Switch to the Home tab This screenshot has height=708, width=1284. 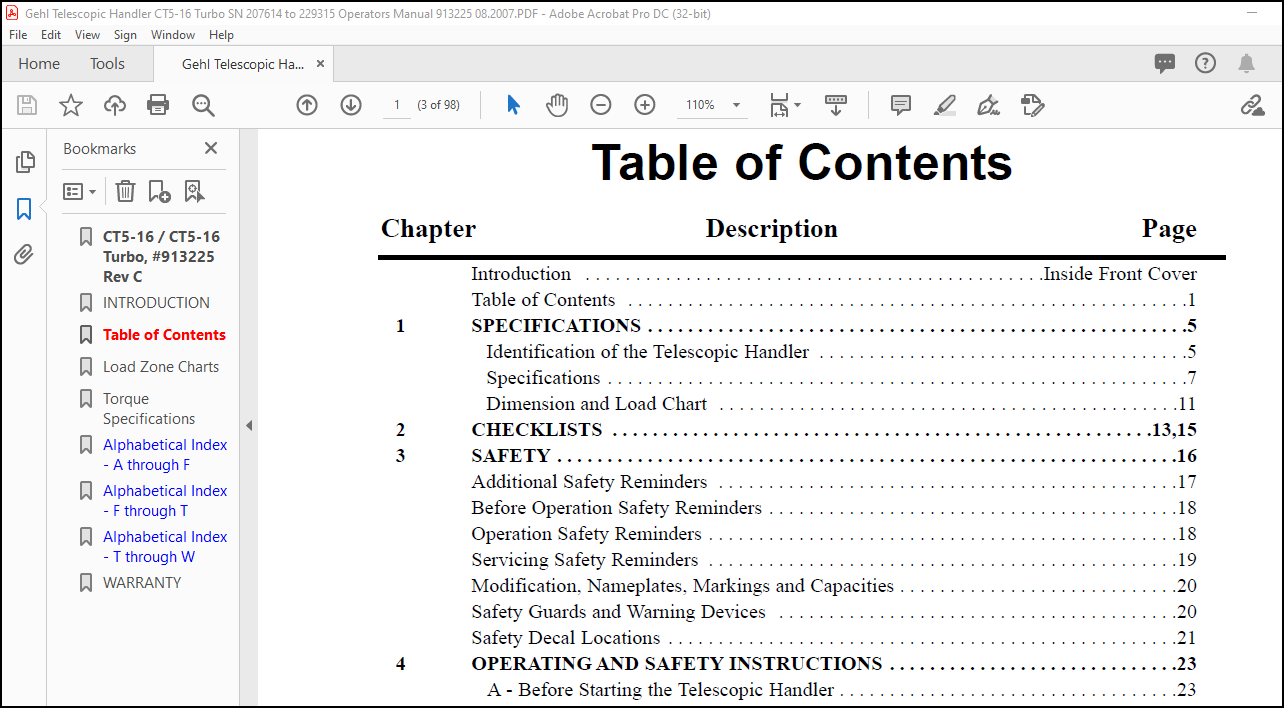(x=39, y=63)
